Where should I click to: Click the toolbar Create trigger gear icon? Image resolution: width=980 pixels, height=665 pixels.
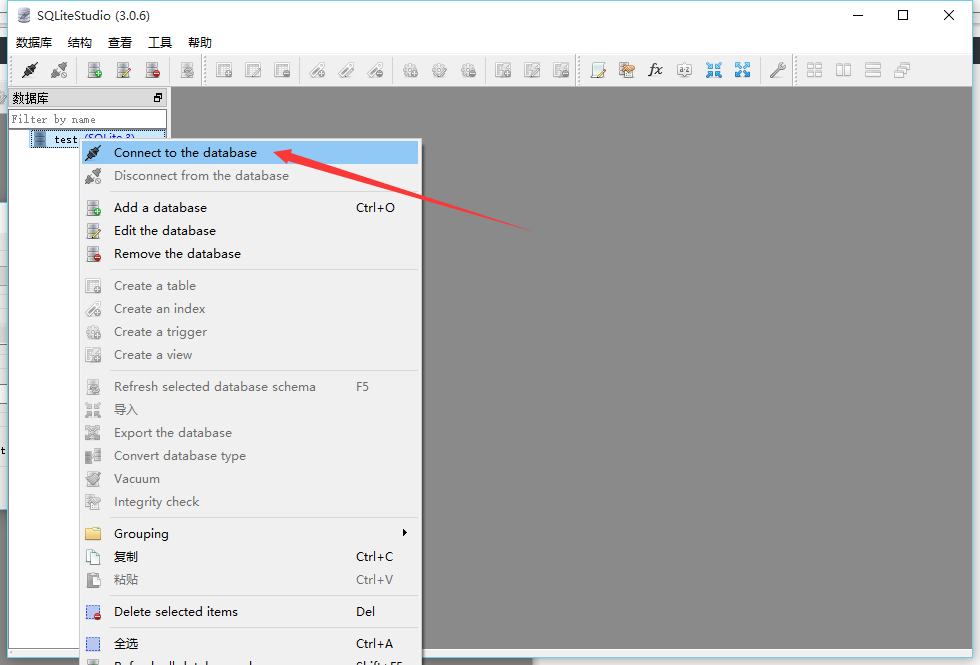pos(410,70)
